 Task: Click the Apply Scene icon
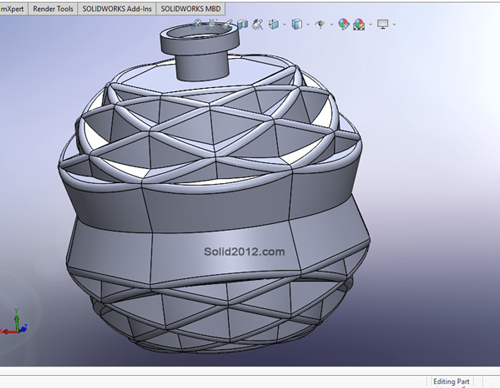[x=359, y=24]
